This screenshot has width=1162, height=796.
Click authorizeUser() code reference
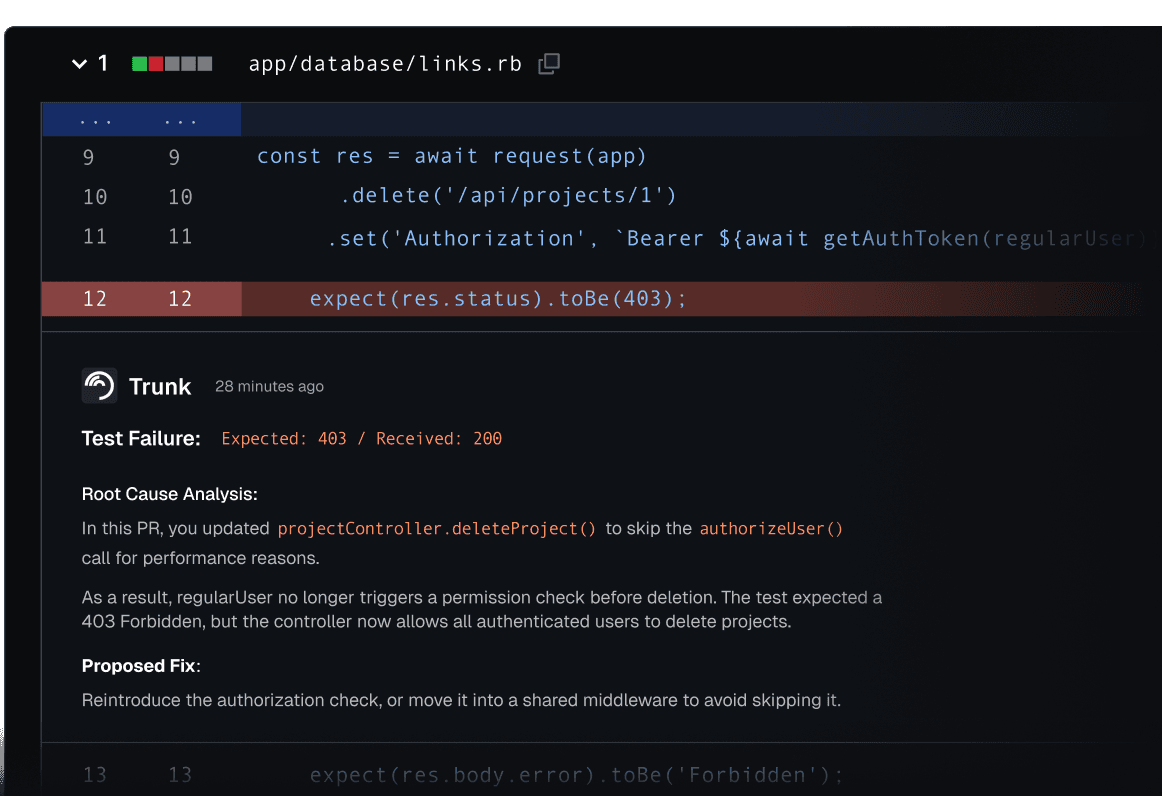[771, 528]
